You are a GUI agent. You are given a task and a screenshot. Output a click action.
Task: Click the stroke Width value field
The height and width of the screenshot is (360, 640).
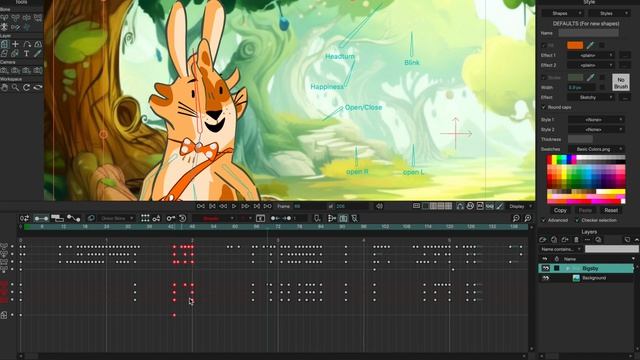tap(581, 87)
